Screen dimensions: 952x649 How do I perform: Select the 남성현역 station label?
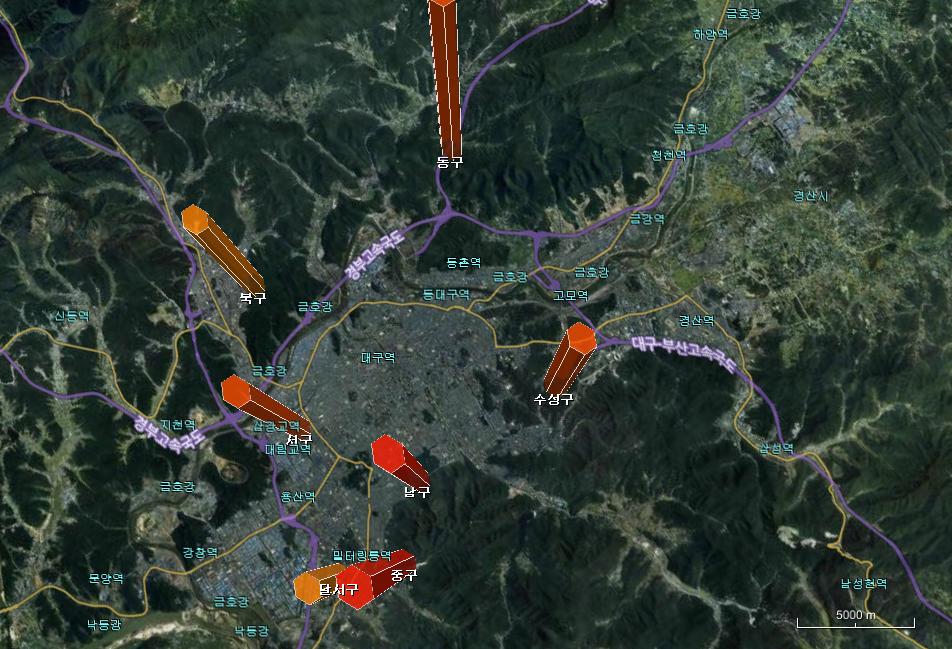pyautogui.click(x=863, y=583)
